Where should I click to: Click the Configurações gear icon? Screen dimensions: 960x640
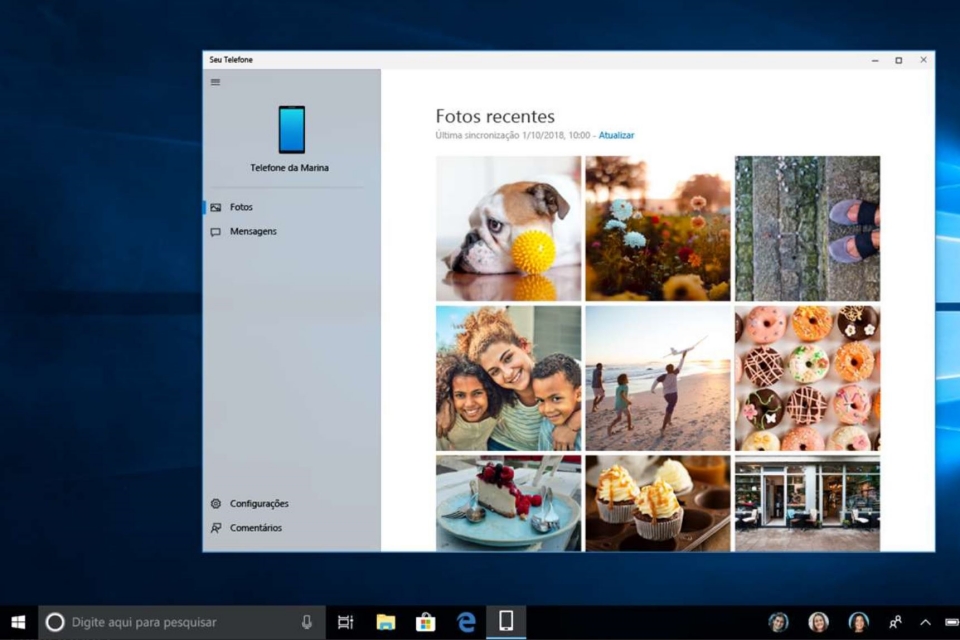[x=216, y=503]
